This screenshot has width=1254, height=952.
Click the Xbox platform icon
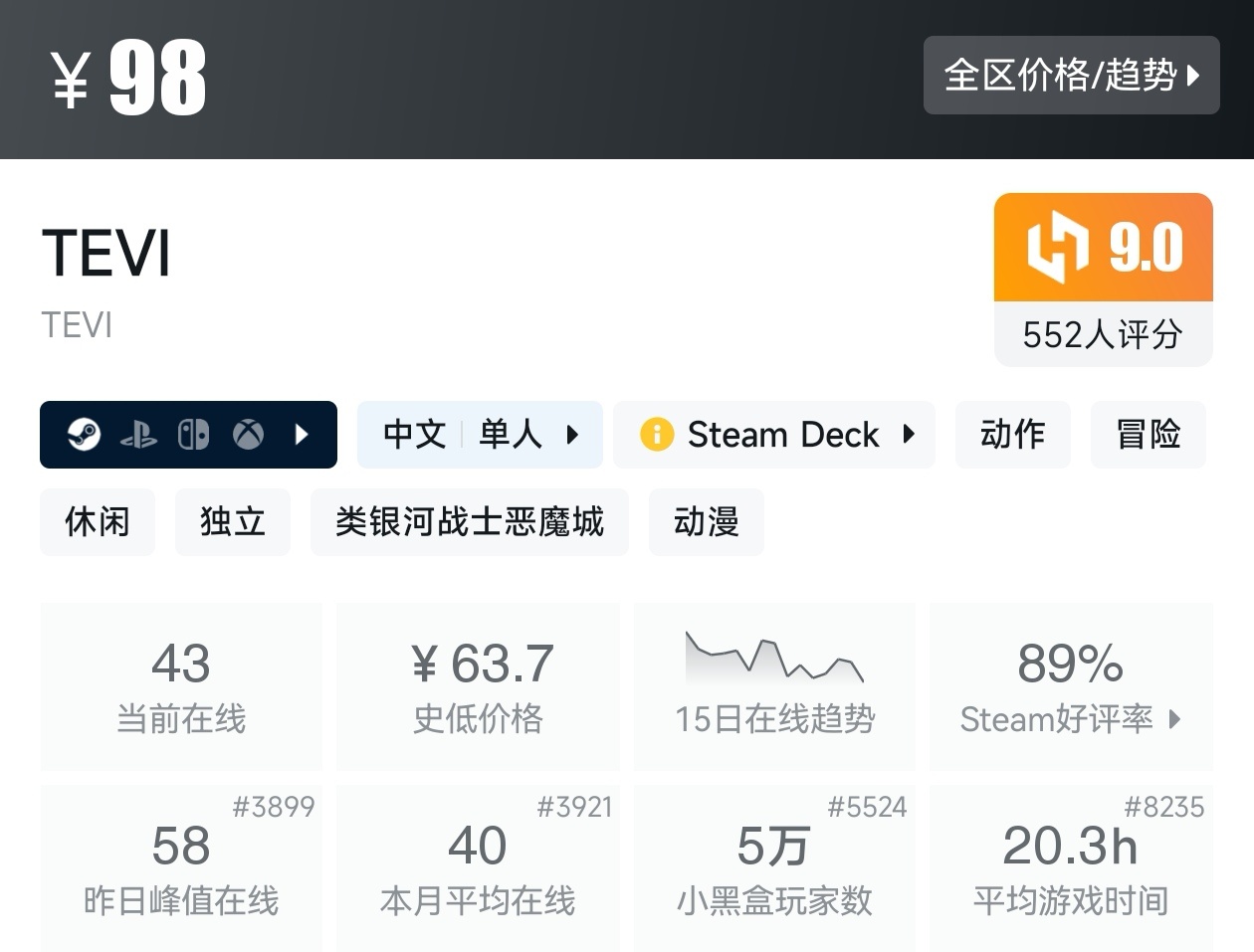coord(248,435)
